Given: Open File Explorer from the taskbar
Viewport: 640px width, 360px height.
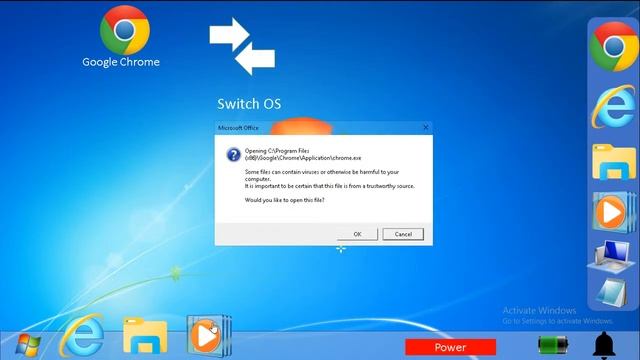Looking at the screenshot, I should (x=145, y=335).
